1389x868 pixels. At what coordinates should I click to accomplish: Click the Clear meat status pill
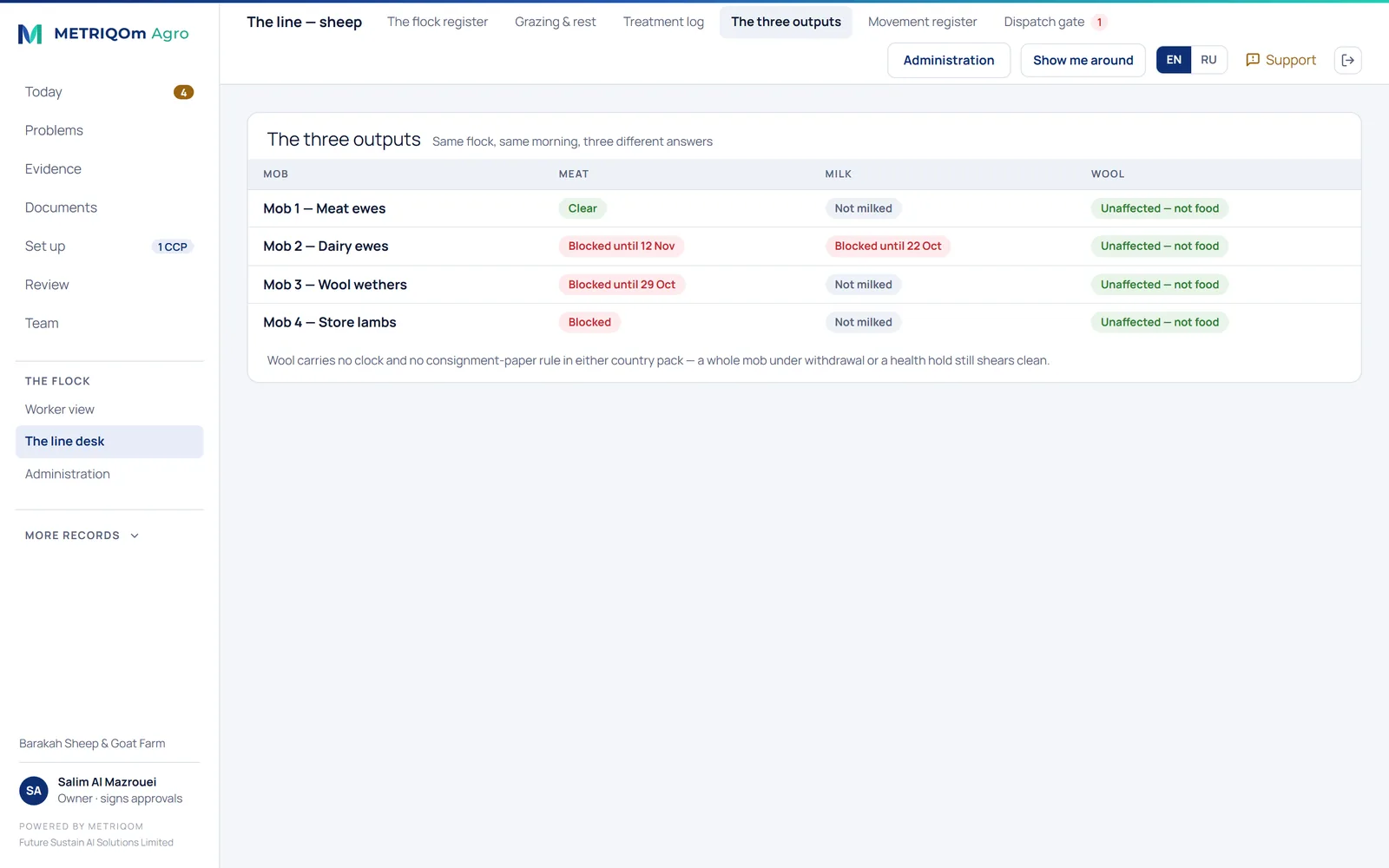pos(583,208)
